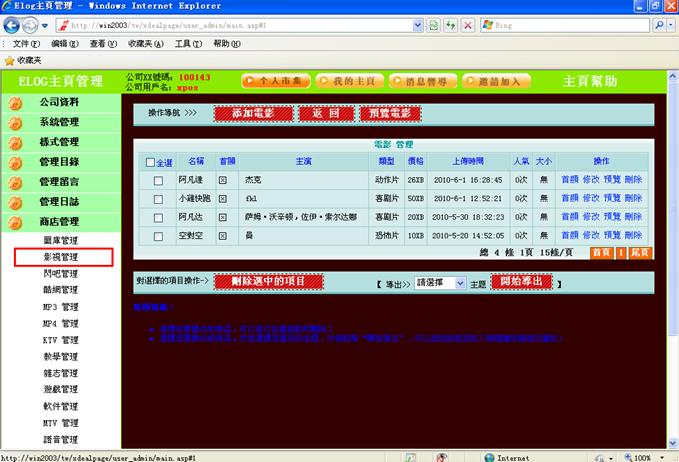The width and height of the screenshot is (679, 462).
Task: Click the 首頁 icon in the 空對空 row
Action: 223,235
